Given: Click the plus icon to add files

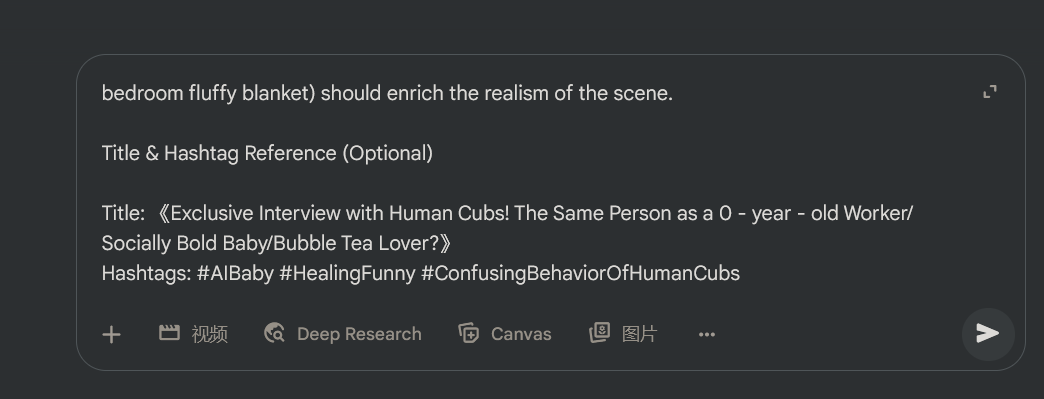Looking at the screenshot, I should point(111,334).
